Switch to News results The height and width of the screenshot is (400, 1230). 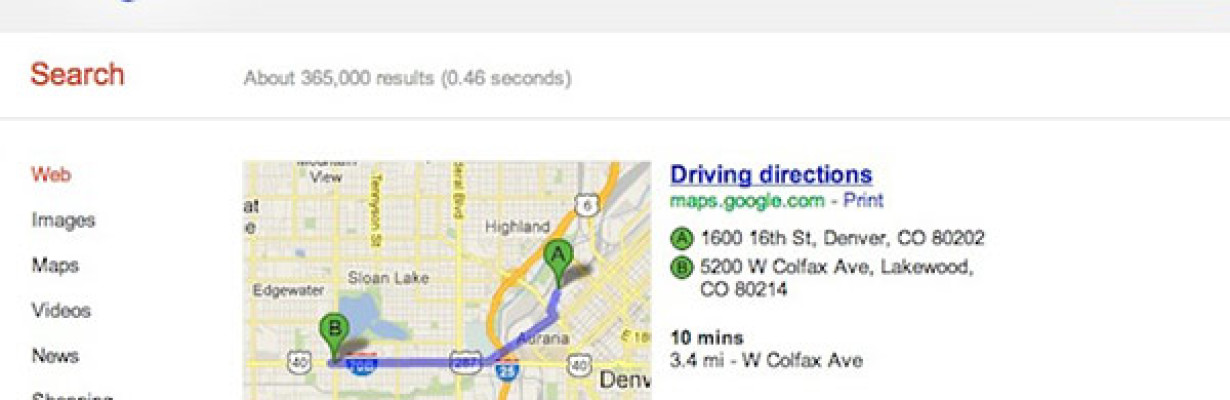[x=55, y=356]
